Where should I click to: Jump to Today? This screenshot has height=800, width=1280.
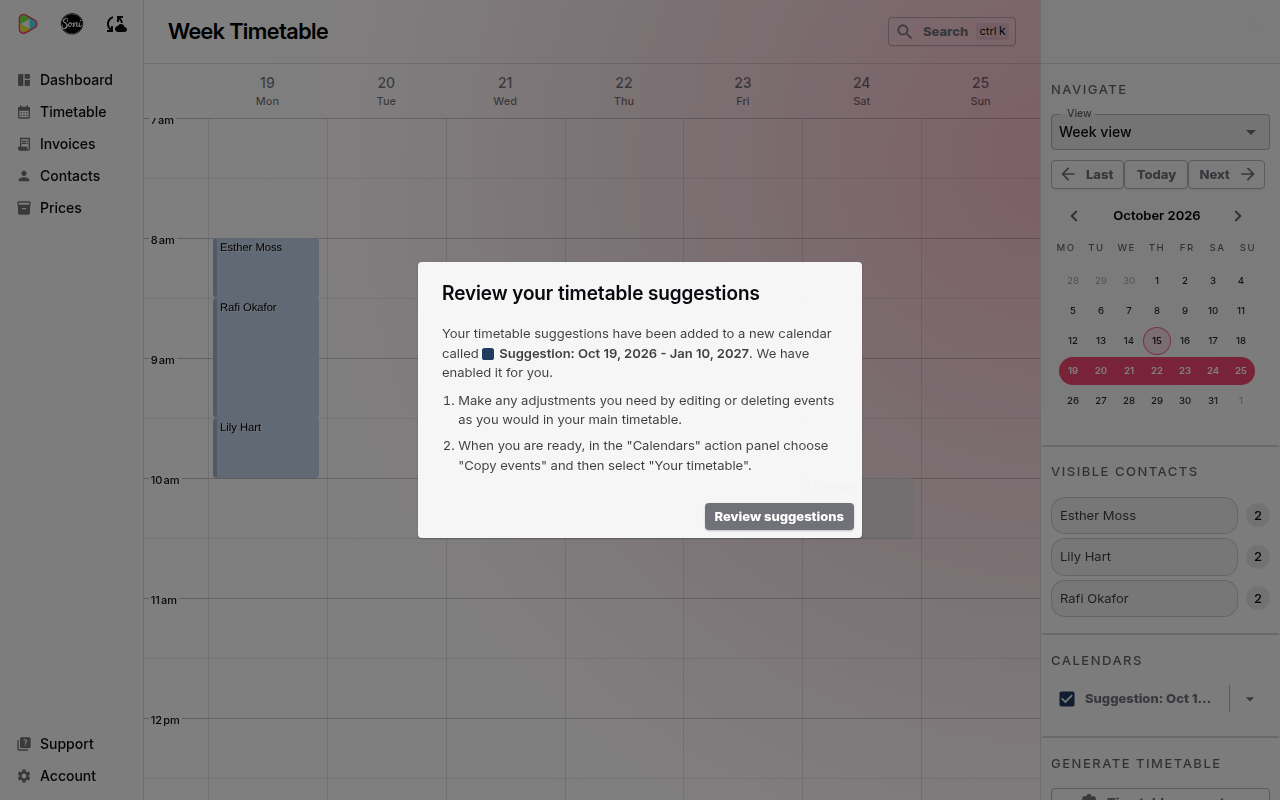point(1156,174)
